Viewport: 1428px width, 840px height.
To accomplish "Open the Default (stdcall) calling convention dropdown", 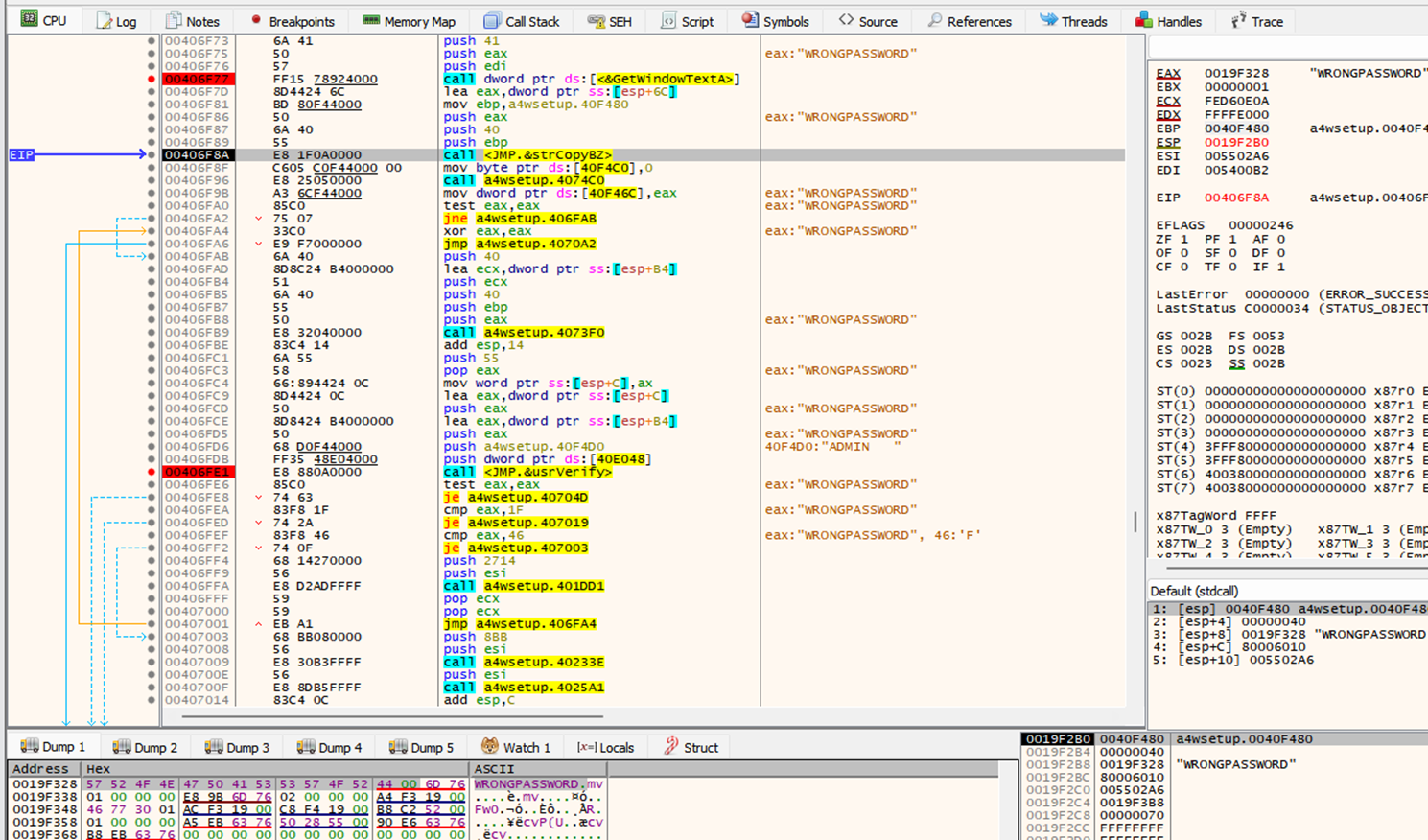I will [1194, 591].
